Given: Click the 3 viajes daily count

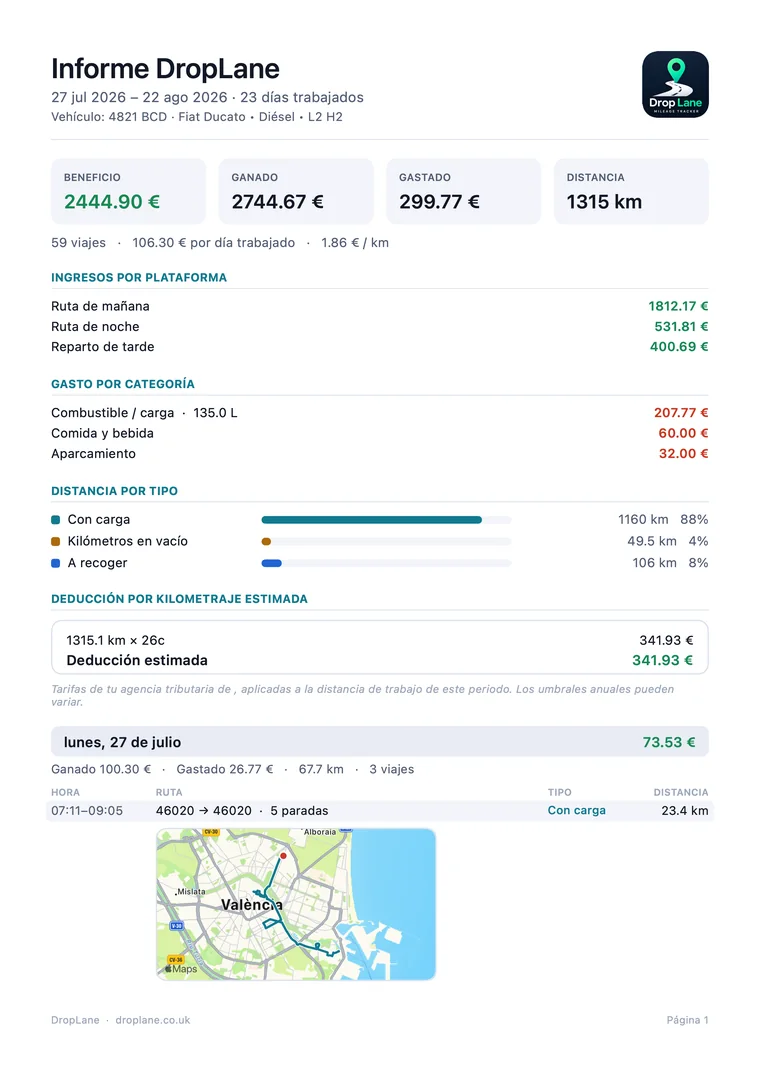Looking at the screenshot, I should (x=391, y=769).
